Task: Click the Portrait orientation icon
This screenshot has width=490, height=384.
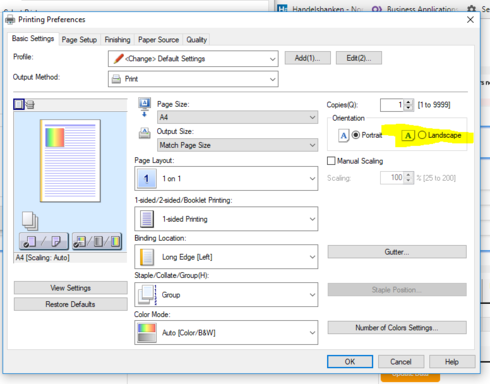Action: [x=344, y=135]
